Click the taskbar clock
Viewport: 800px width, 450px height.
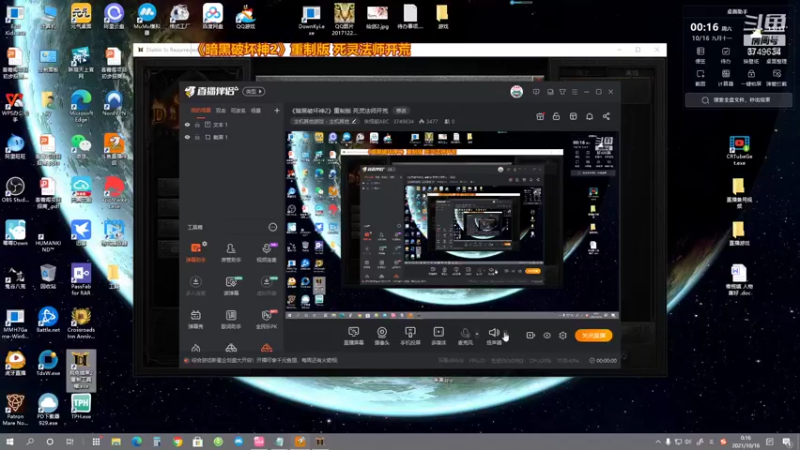(x=745, y=442)
